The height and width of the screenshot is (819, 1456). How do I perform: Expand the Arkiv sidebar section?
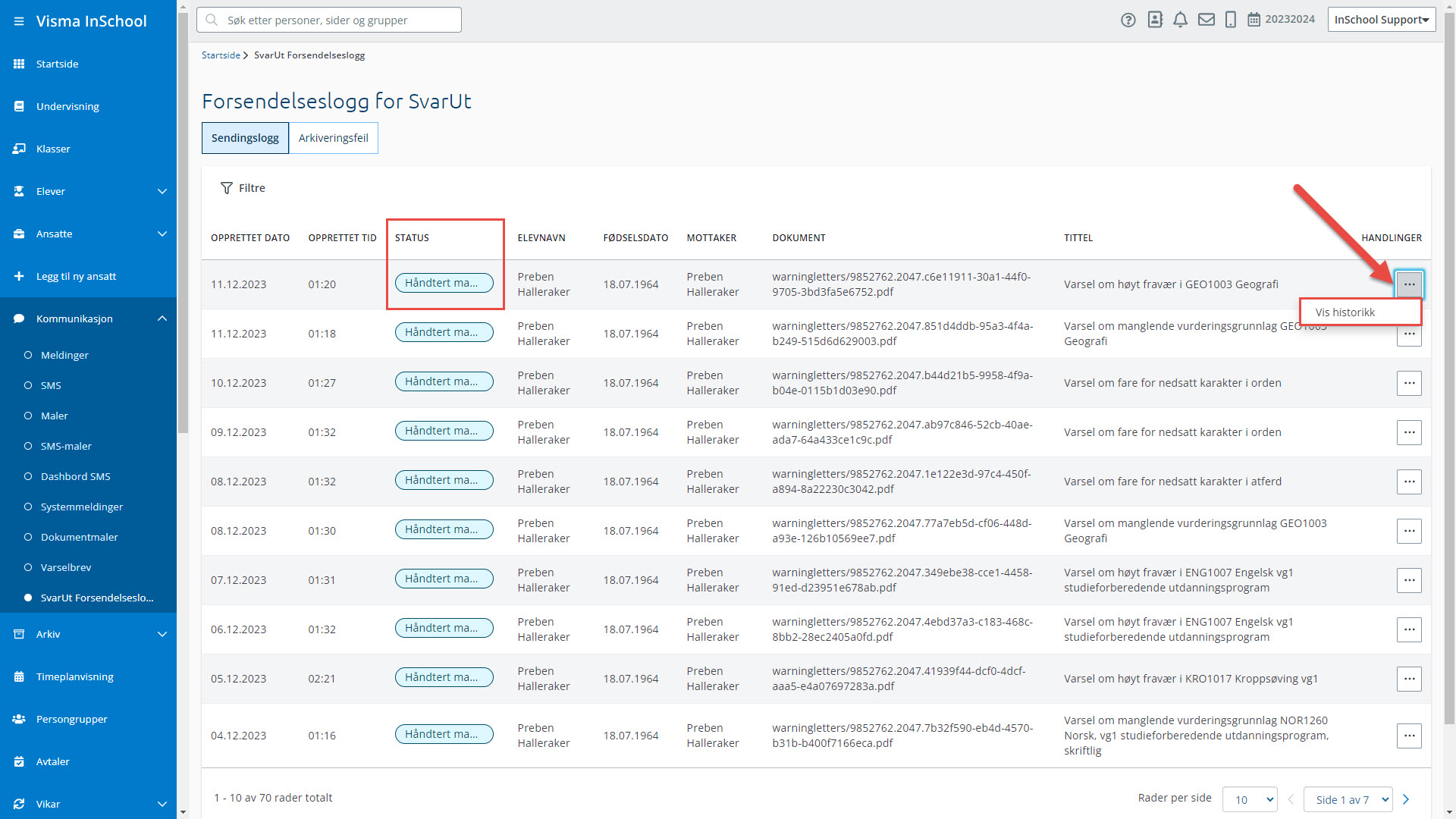[x=88, y=634]
